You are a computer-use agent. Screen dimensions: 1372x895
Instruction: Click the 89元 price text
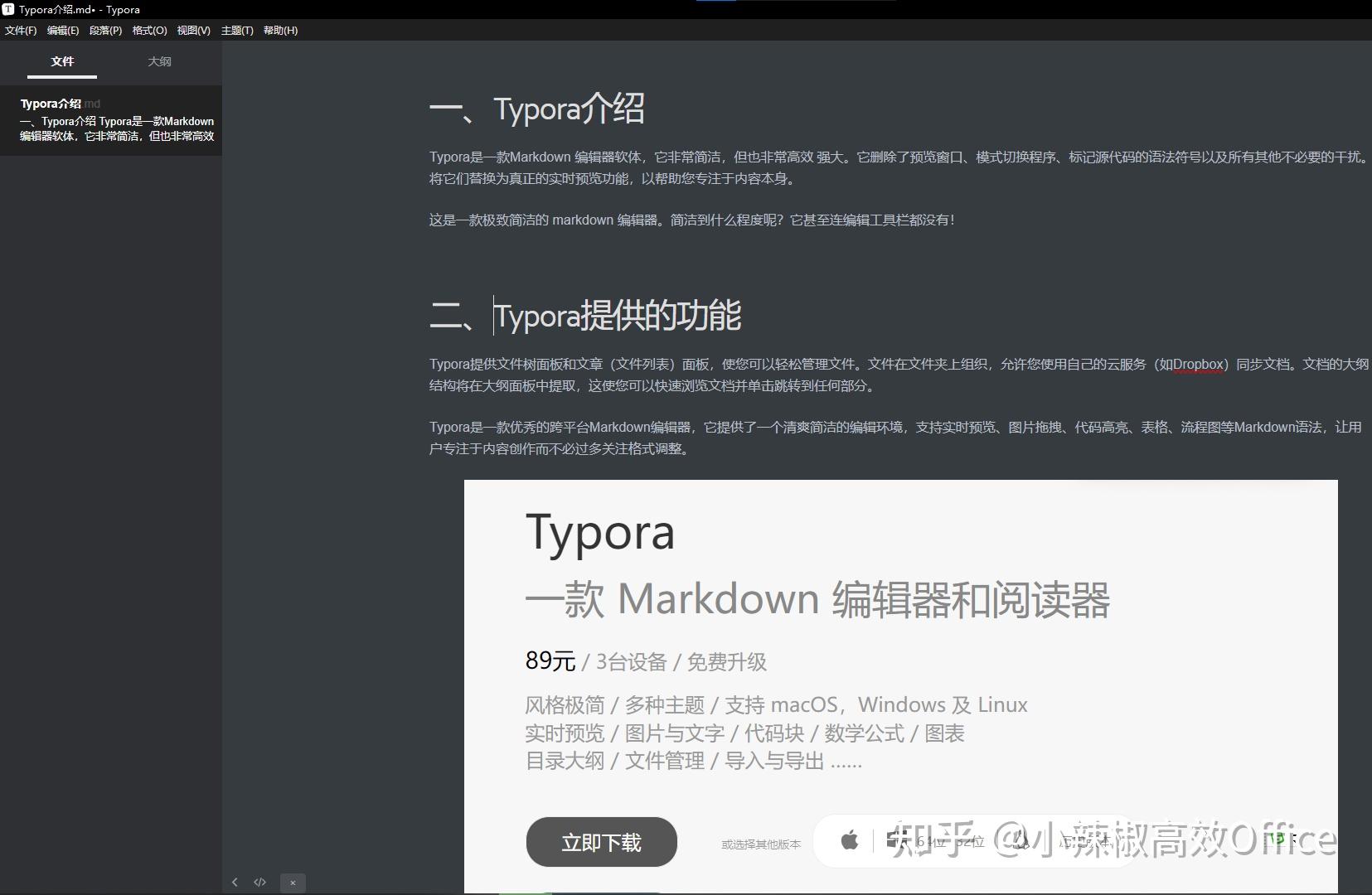click(x=550, y=661)
